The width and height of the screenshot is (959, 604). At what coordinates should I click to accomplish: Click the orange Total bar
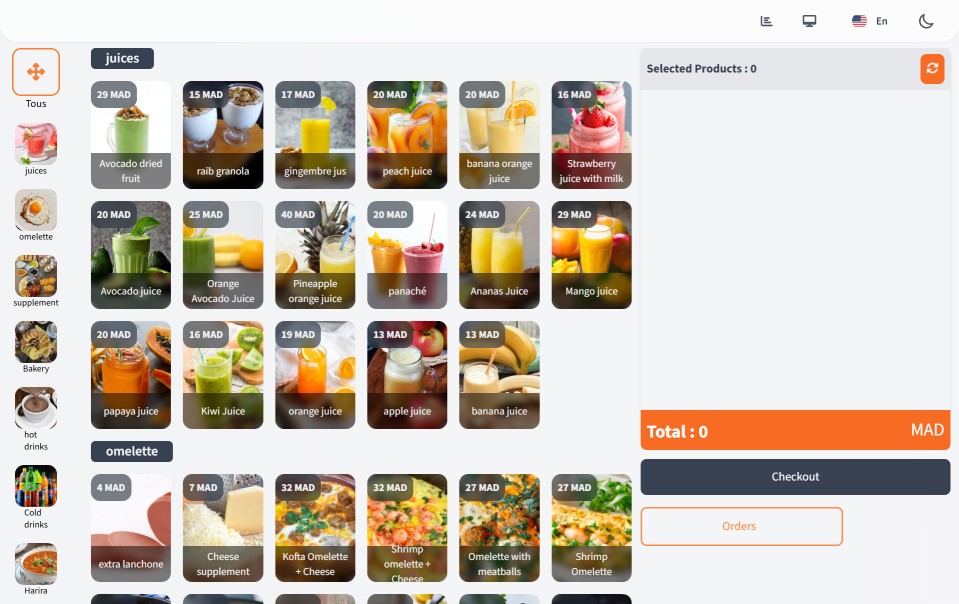[795, 430]
